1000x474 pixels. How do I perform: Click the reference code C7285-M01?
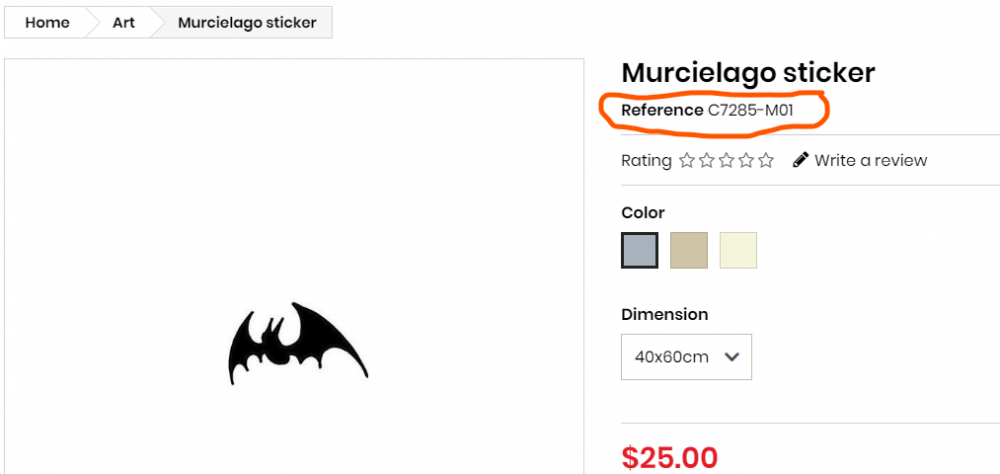[x=751, y=110]
